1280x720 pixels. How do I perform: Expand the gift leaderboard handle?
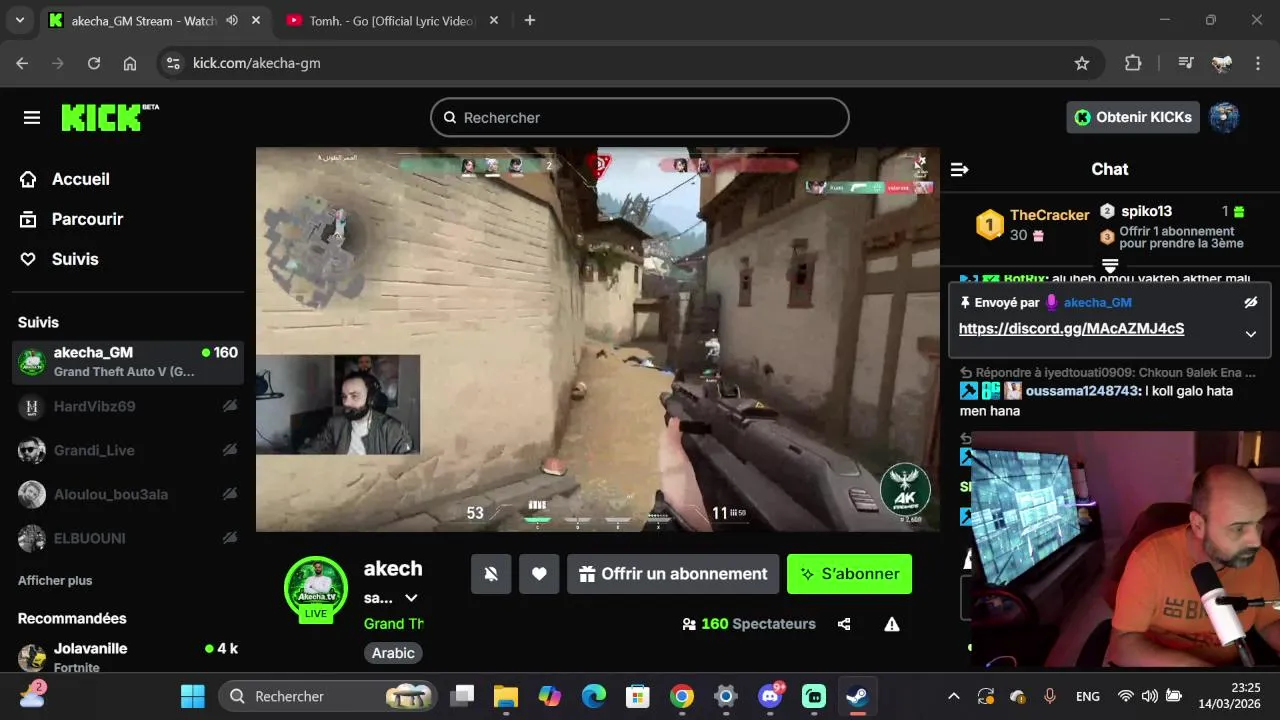tap(1110, 265)
